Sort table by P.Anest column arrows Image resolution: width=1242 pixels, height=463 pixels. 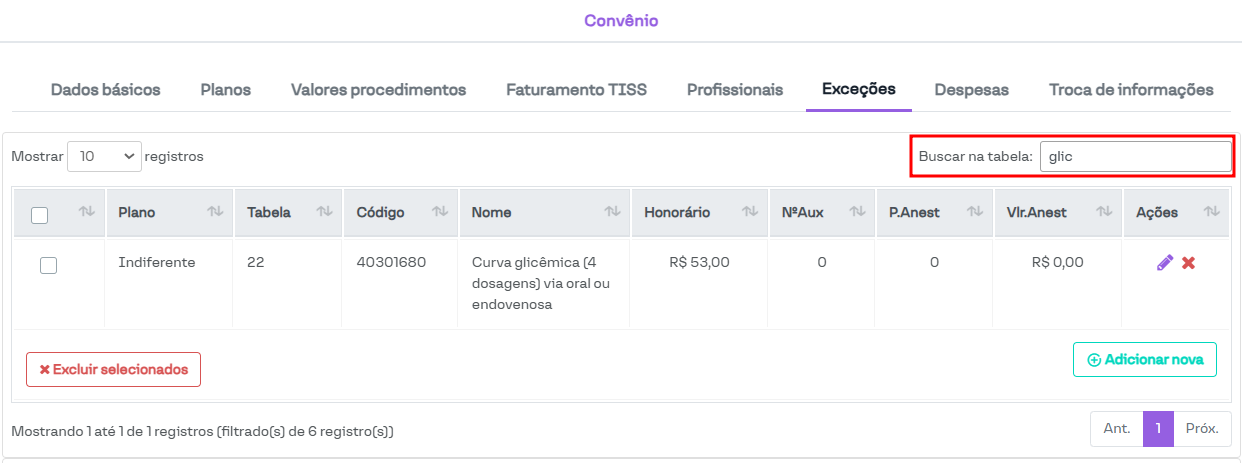975,212
